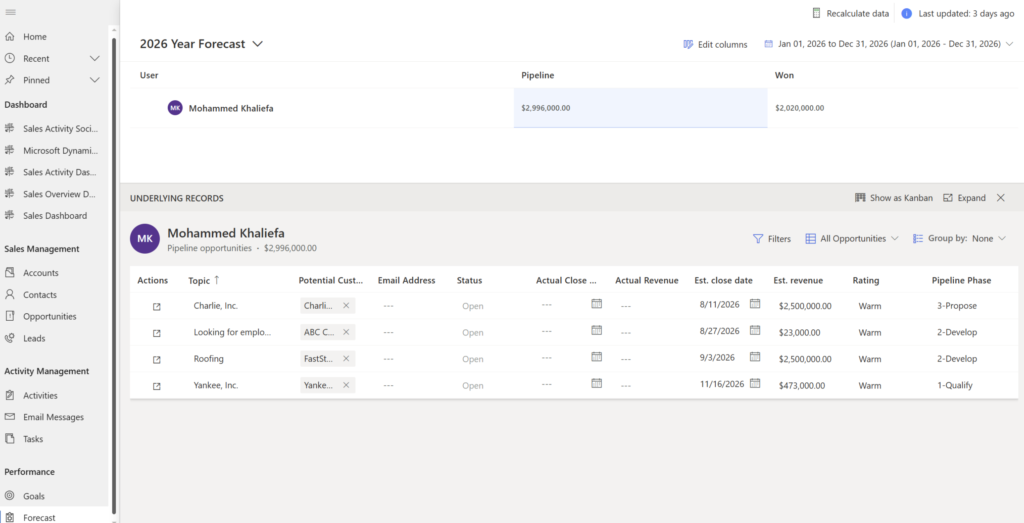Click pipeline phase 1-Qualify
This screenshot has height=523, width=1024.
point(955,385)
